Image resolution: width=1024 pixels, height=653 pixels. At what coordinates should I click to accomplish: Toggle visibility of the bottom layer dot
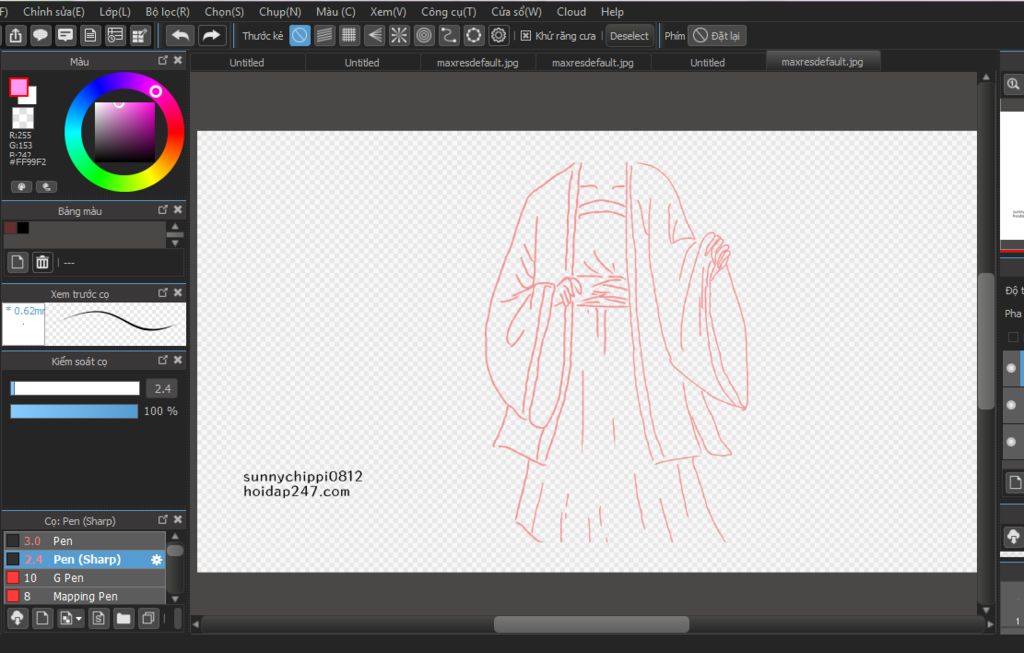click(x=1011, y=441)
